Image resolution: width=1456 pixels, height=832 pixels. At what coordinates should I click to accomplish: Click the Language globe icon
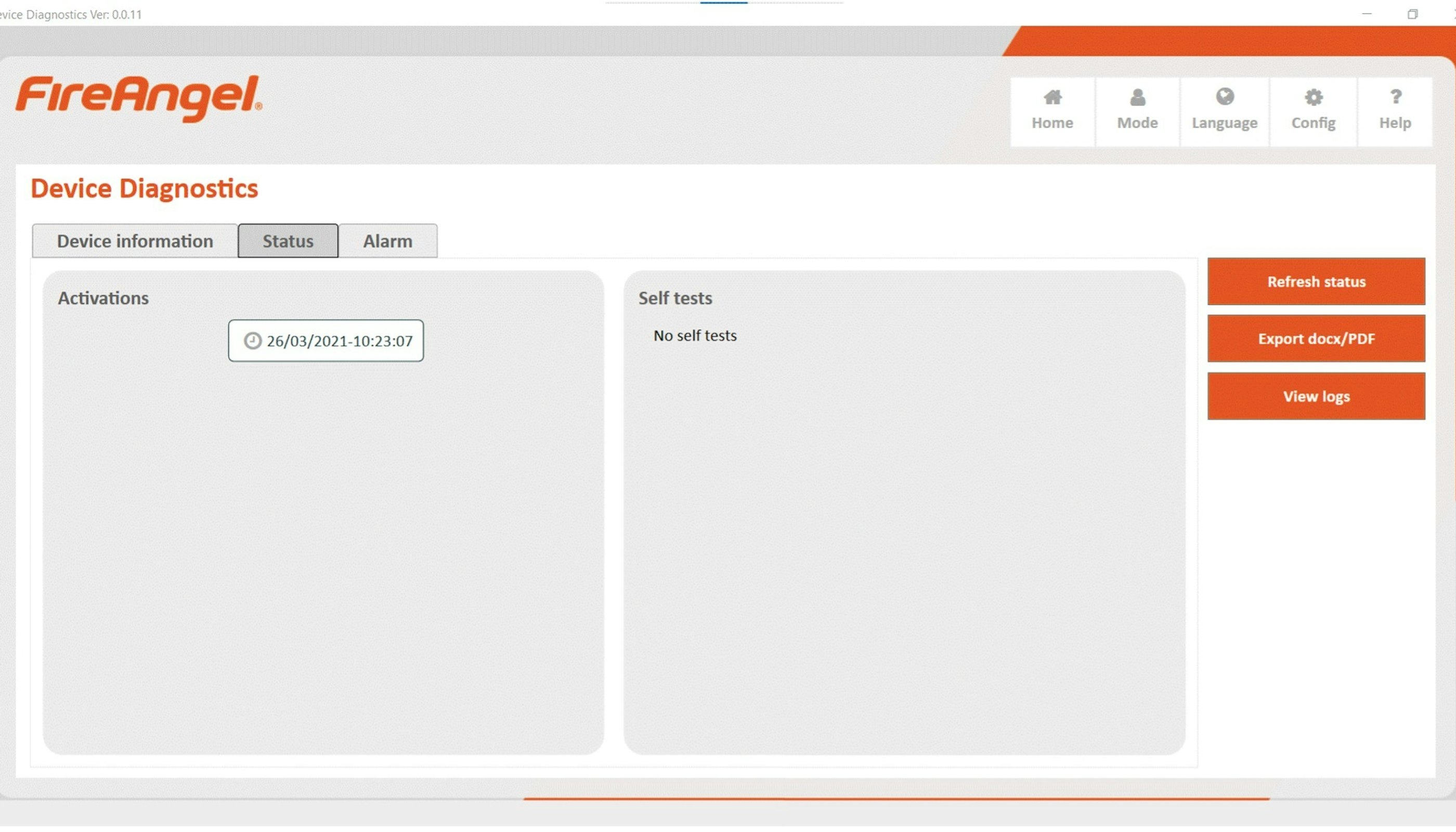coord(1224,97)
